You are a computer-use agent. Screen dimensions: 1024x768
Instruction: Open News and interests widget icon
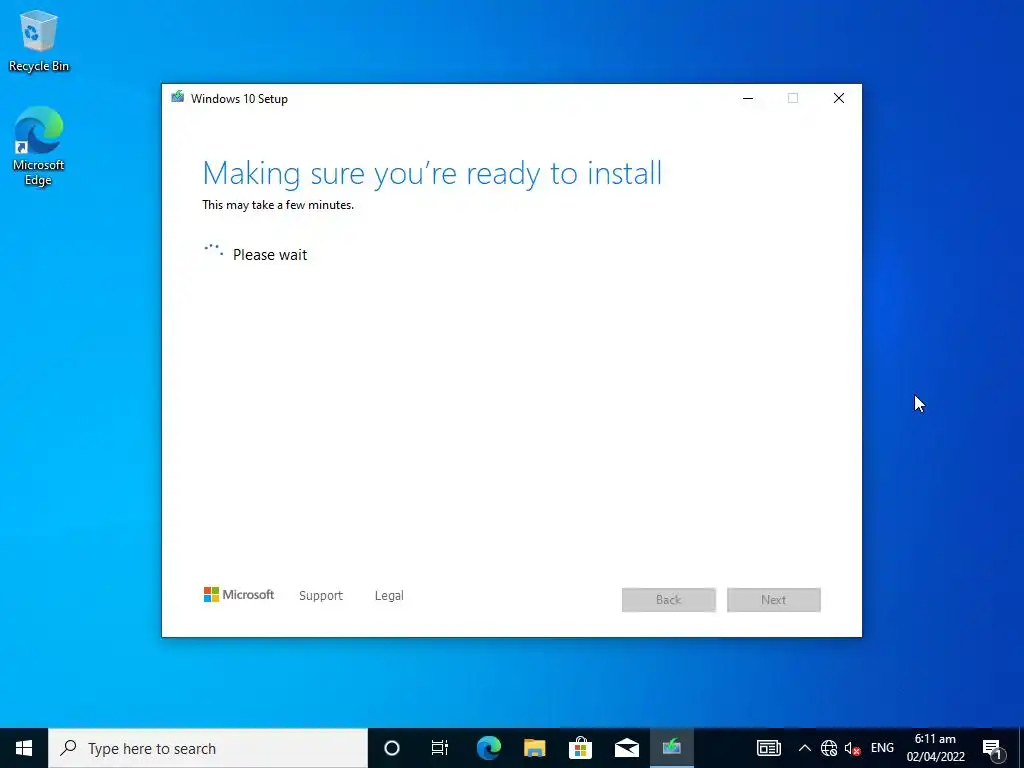[x=769, y=748]
